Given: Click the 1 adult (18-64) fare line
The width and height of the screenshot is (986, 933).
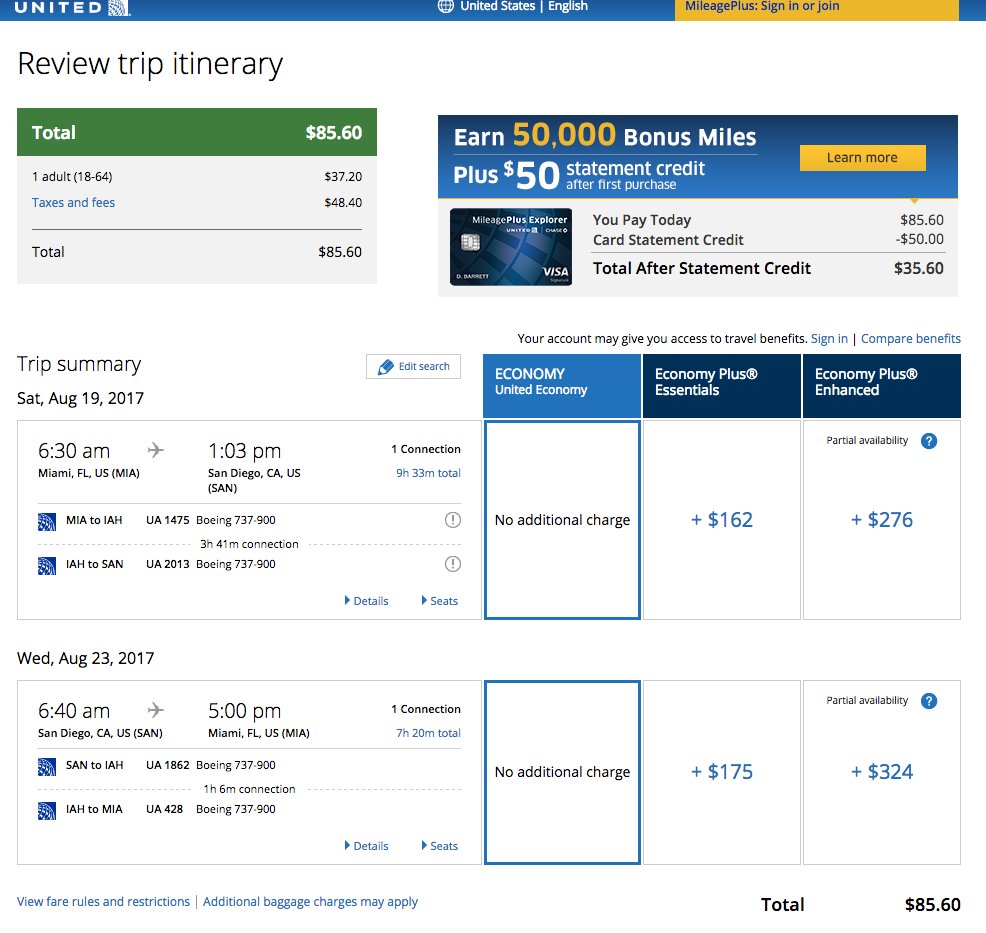Looking at the screenshot, I should 197,177.
